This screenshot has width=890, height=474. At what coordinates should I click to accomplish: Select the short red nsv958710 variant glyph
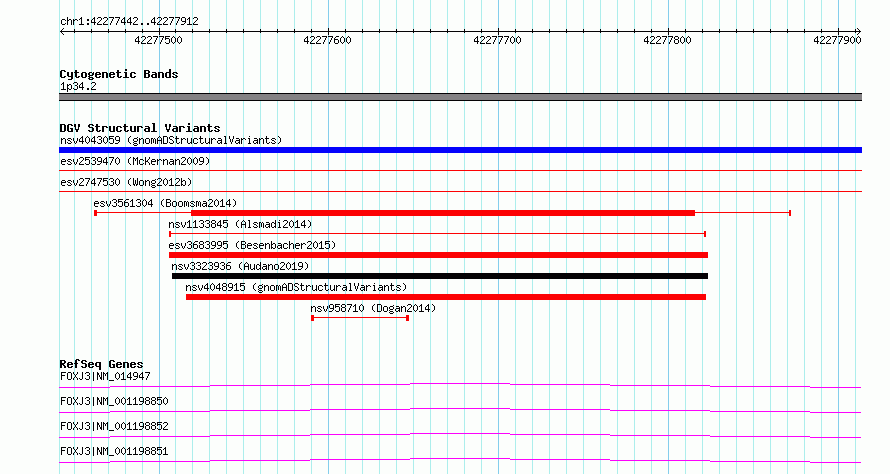point(360,318)
